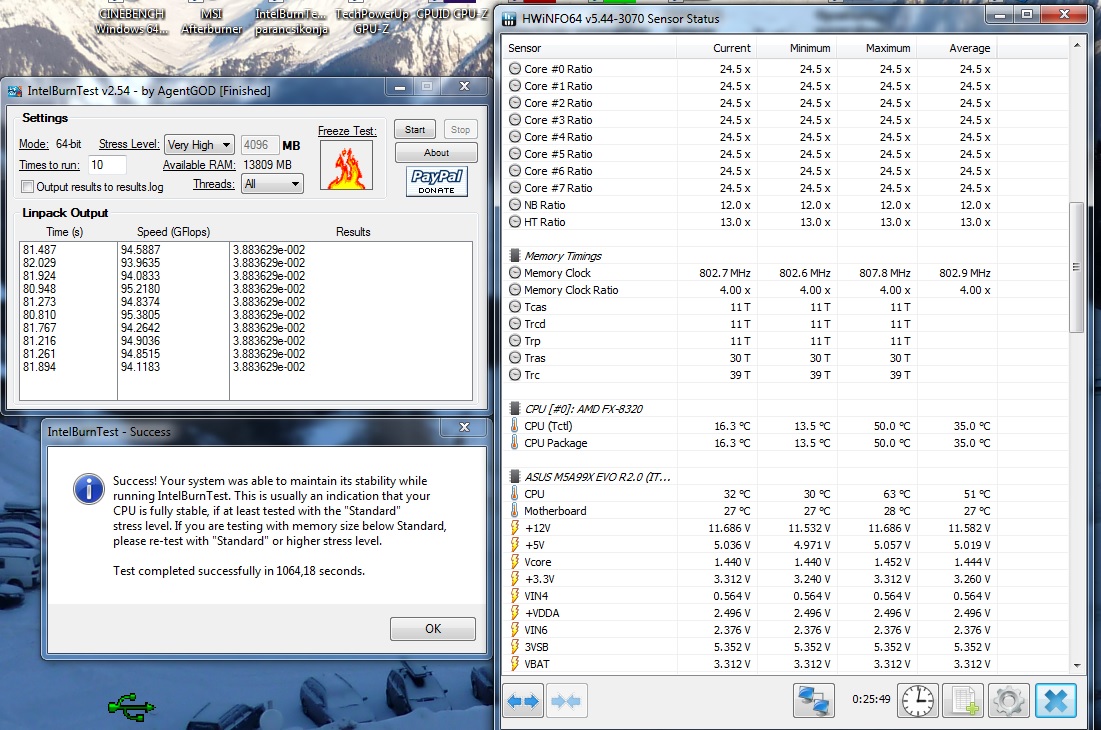1101x730 pixels.
Task: Click the About button in IntelBurnTest
Action: tap(436, 152)
